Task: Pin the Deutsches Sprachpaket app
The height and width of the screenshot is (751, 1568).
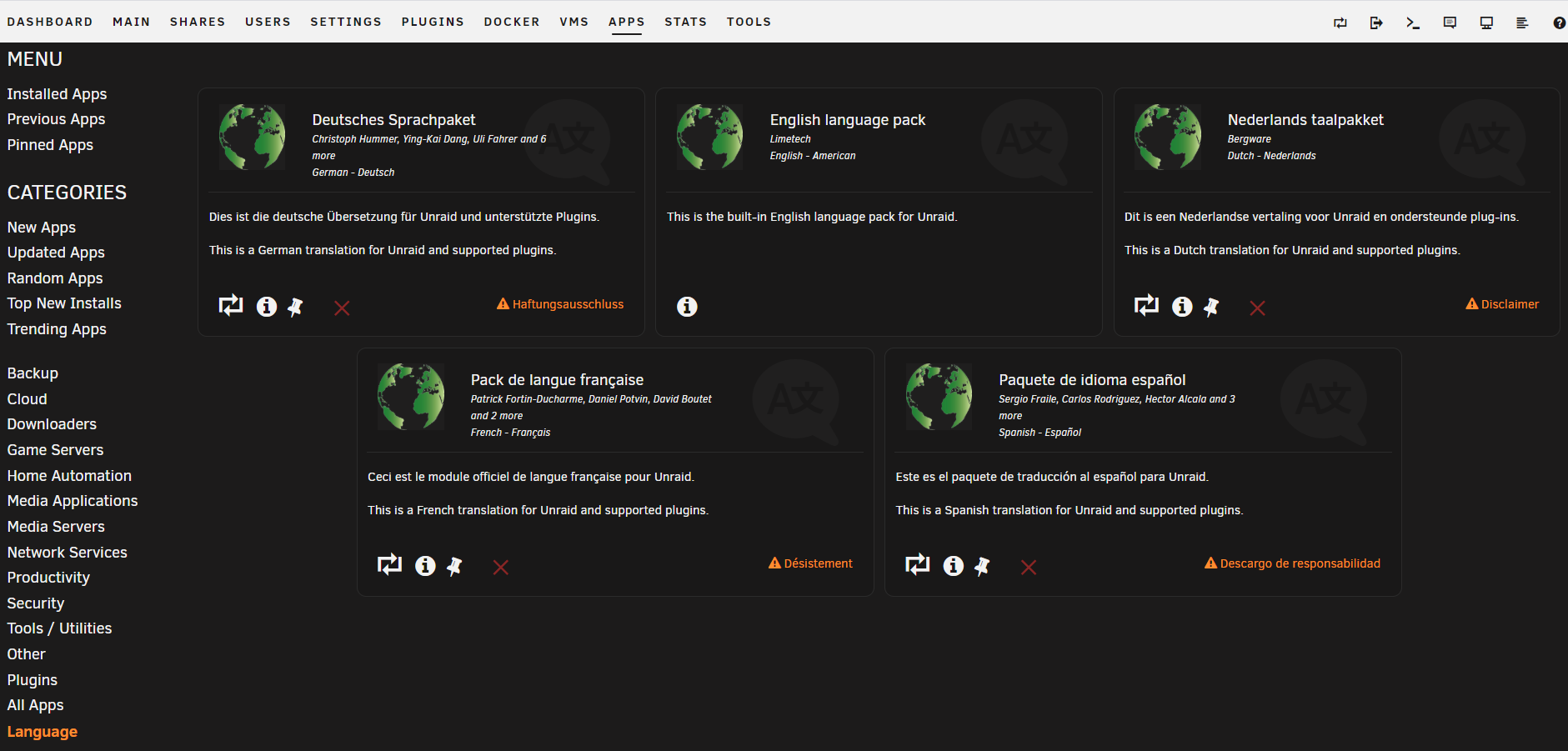Action: (295, 307)
